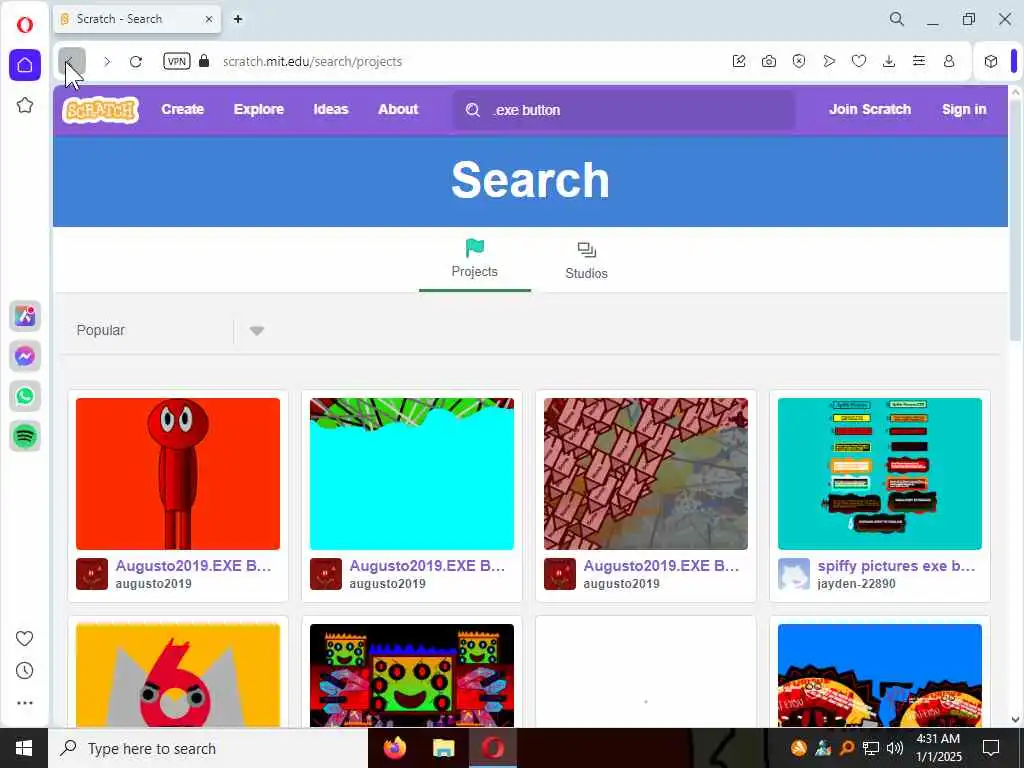Screen dimensions: 1024x768
Task: Open the extensions cube icon
Action: (991, 61)
